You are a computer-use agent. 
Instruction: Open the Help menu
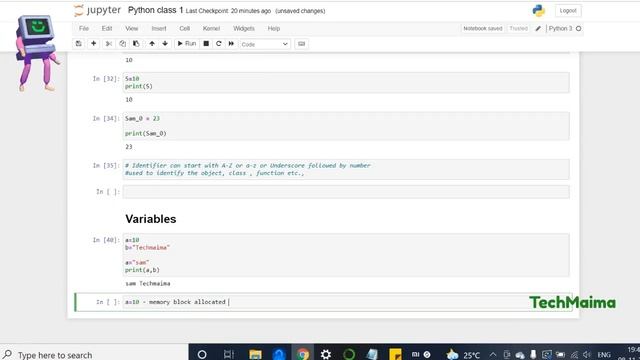coord(273,29)
